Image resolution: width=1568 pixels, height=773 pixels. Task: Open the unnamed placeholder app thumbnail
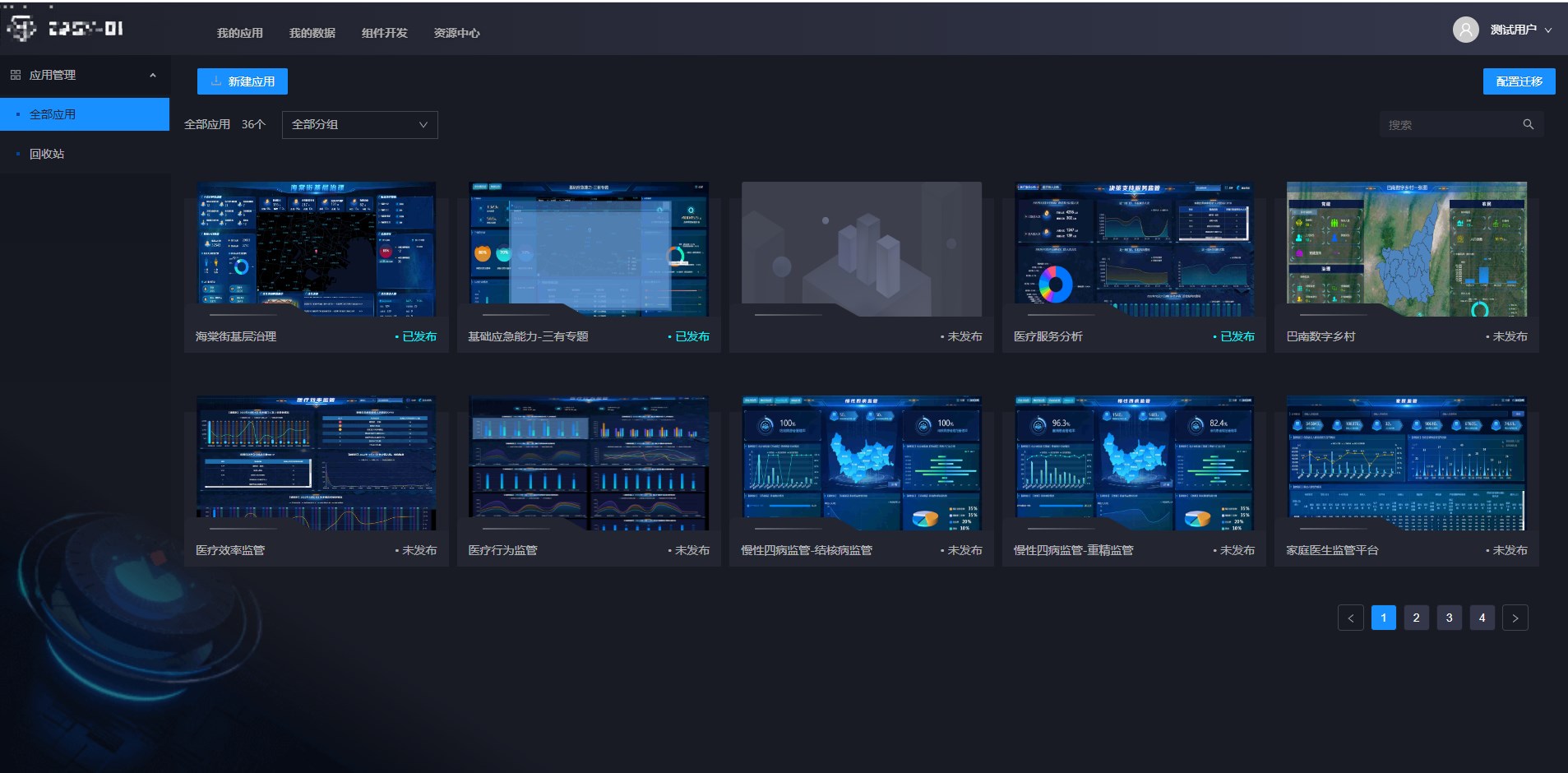(862, 249)
